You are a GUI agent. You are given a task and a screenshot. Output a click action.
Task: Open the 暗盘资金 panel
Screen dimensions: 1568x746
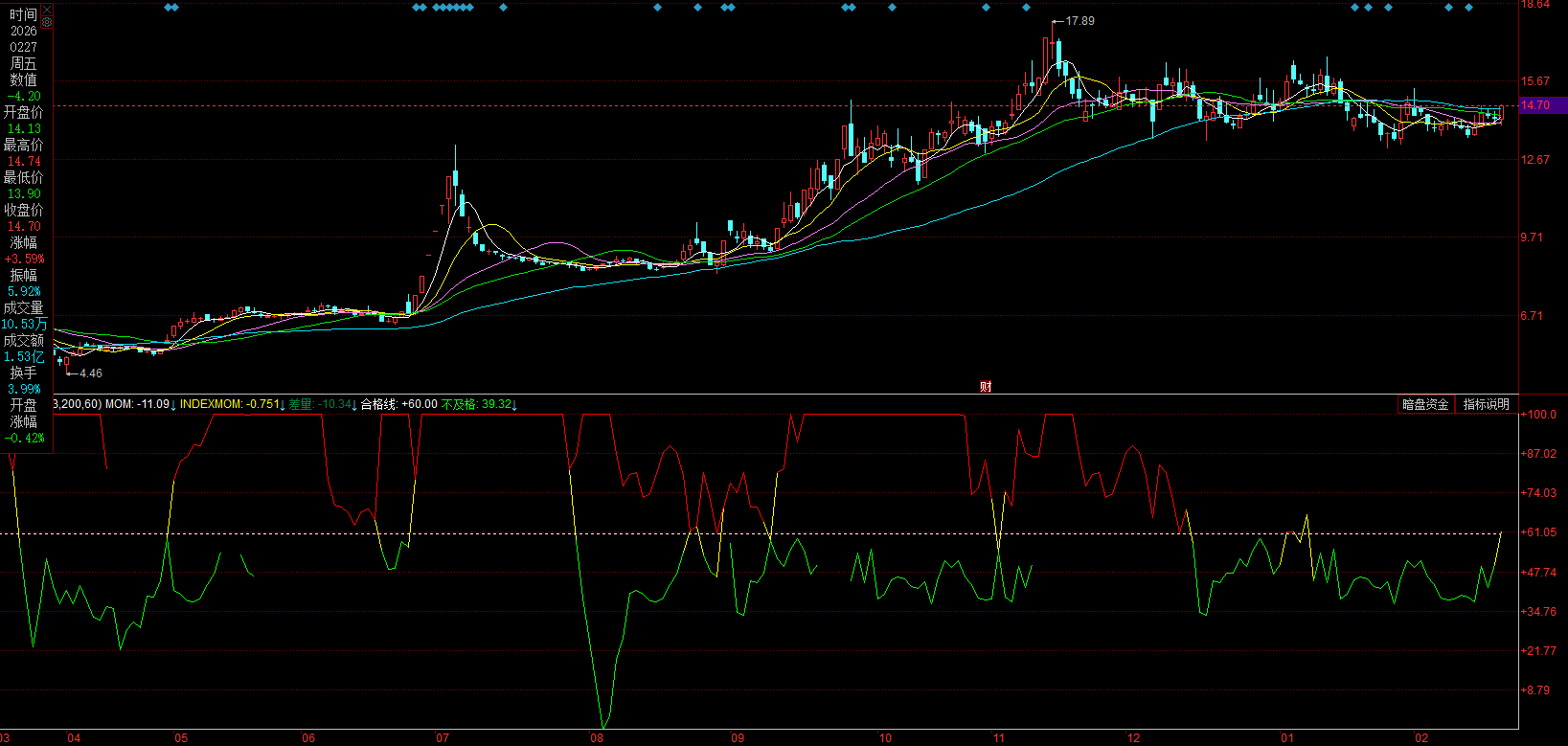click(1425, 404)
